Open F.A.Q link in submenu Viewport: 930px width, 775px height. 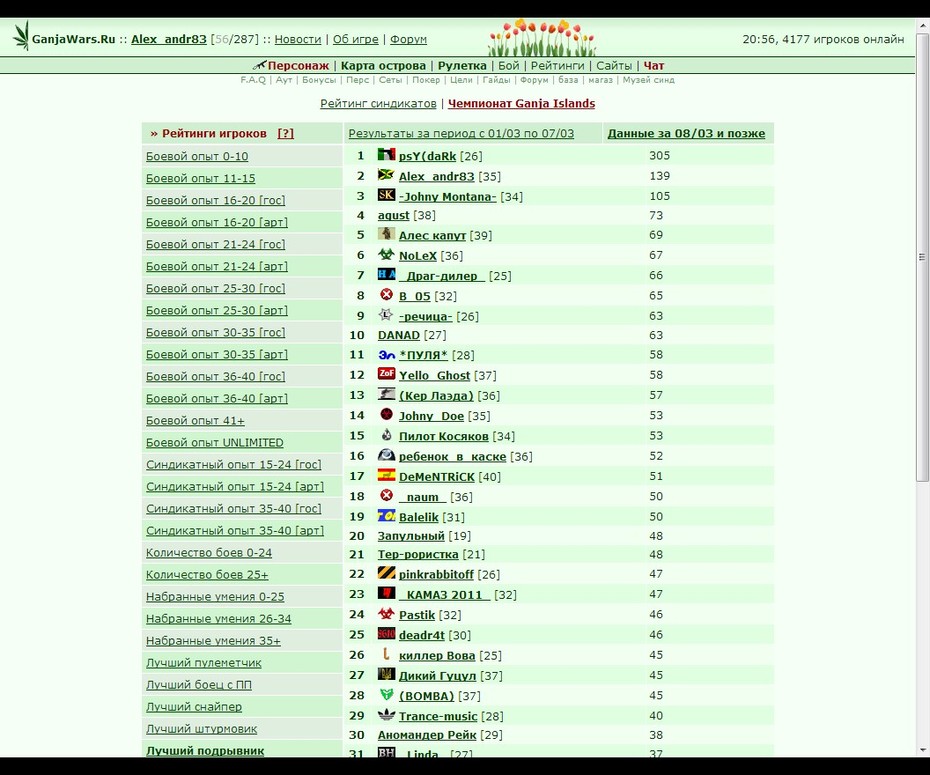pos(253,79)
